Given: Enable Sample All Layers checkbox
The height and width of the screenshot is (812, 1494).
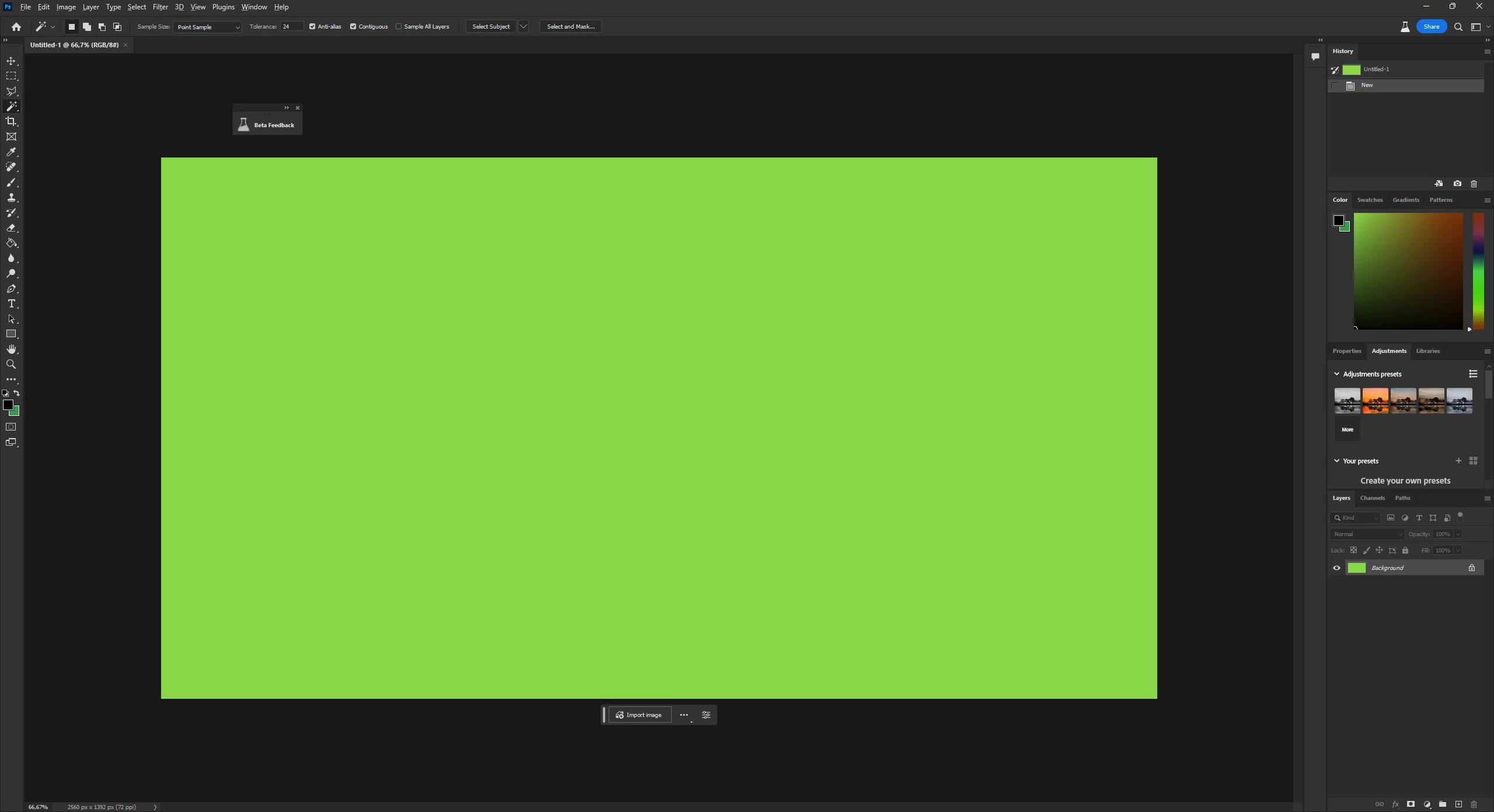Looking at the screenshot, I should pos(399,27).
